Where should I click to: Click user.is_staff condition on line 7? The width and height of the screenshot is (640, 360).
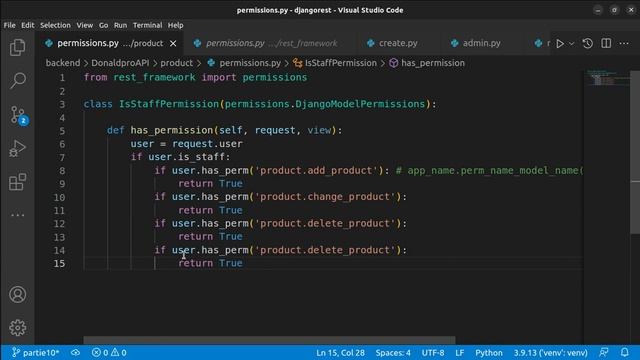coord(187,157)
